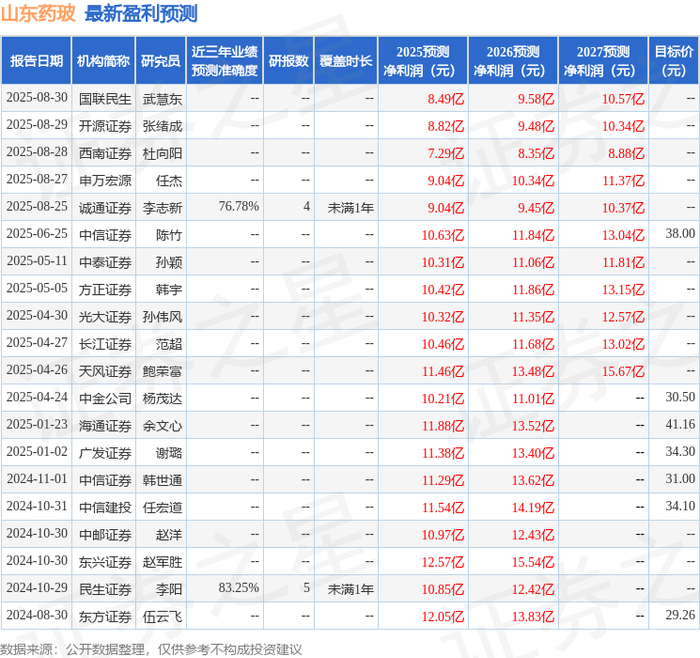Click institution 中泰证券

(x=105, y=262)
